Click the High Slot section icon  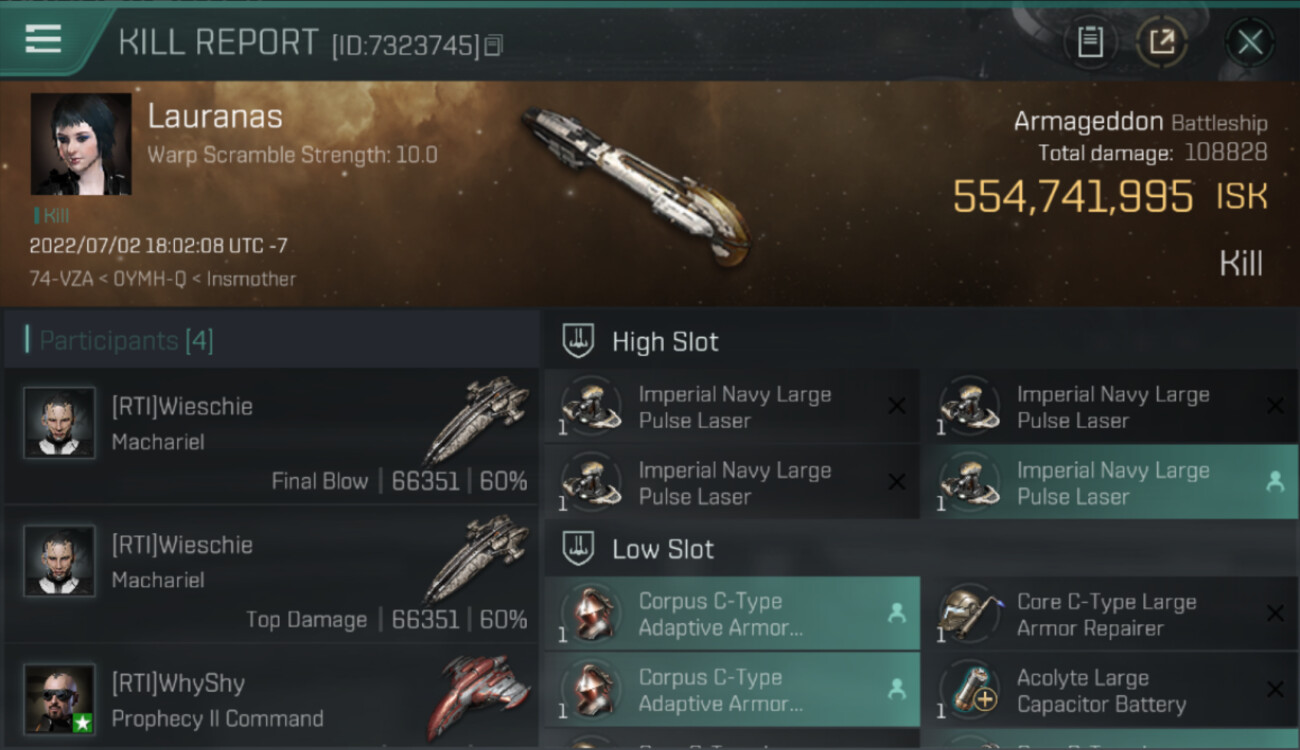pos(578,341)
